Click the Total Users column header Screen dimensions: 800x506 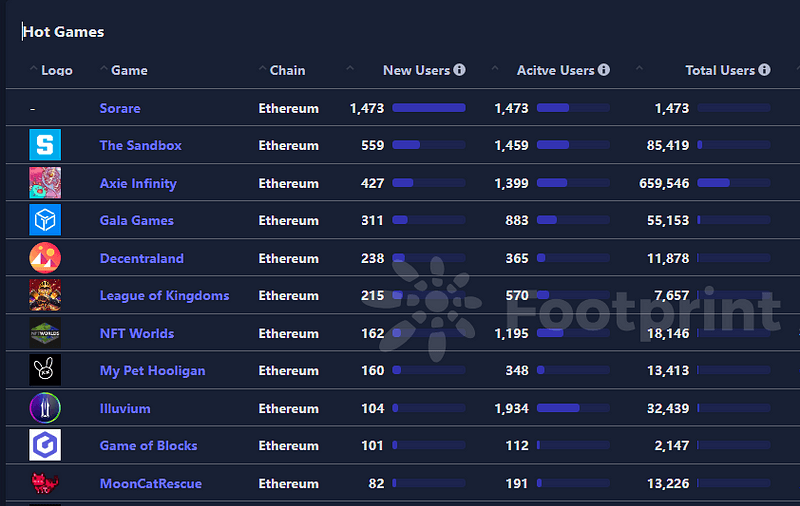pyautogui.click(x=720, y=70)
